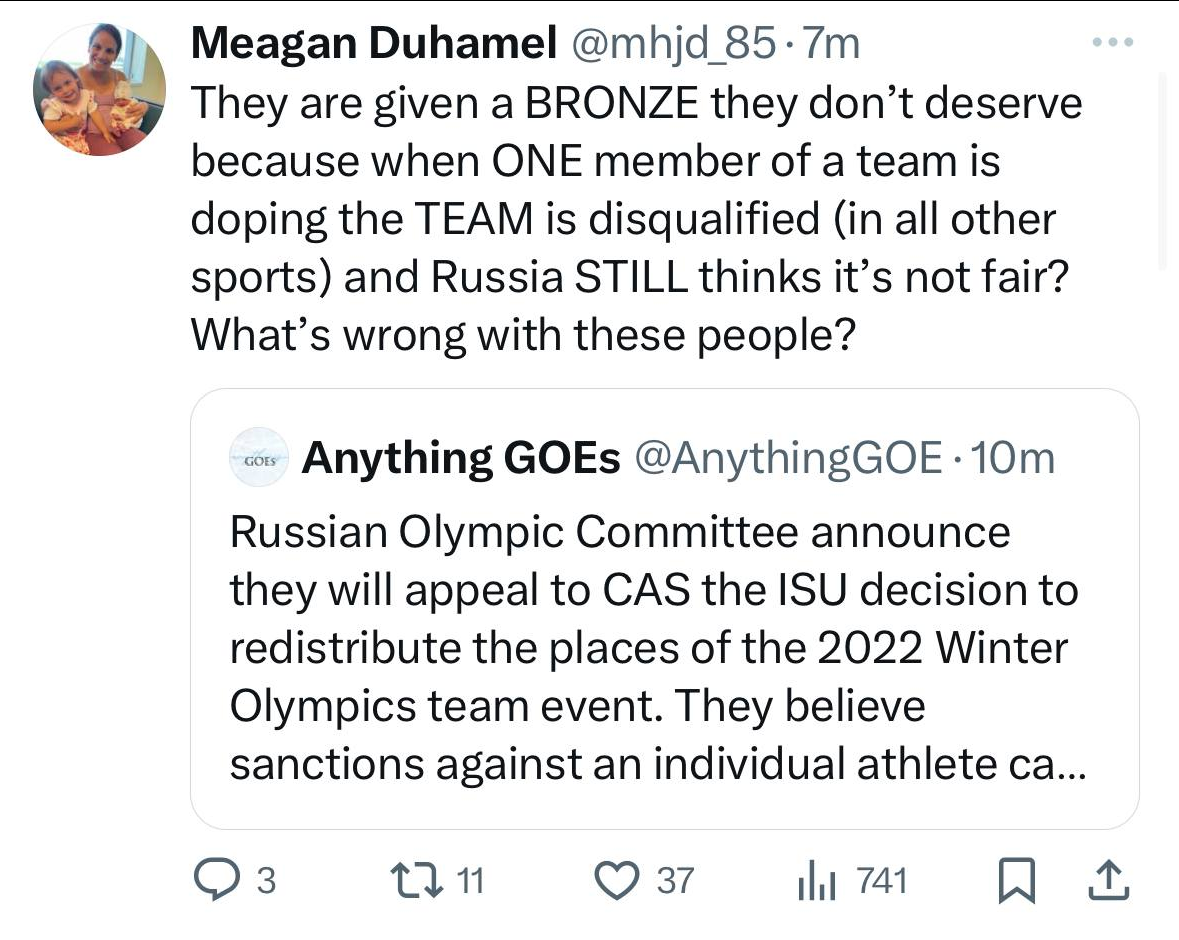1179x940 pixels.
Task: Open the three-dot more options menu
Action: pos(1112,43)
